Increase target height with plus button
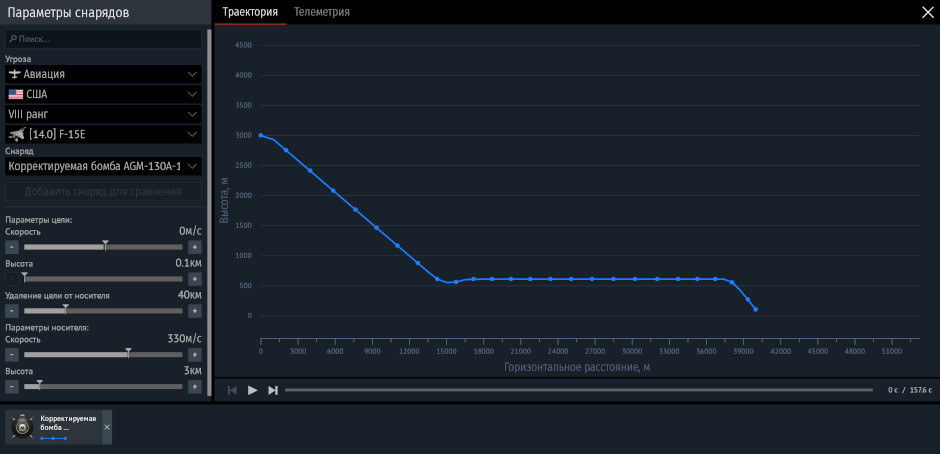This screenshot has height=454, width=940. 194,279
